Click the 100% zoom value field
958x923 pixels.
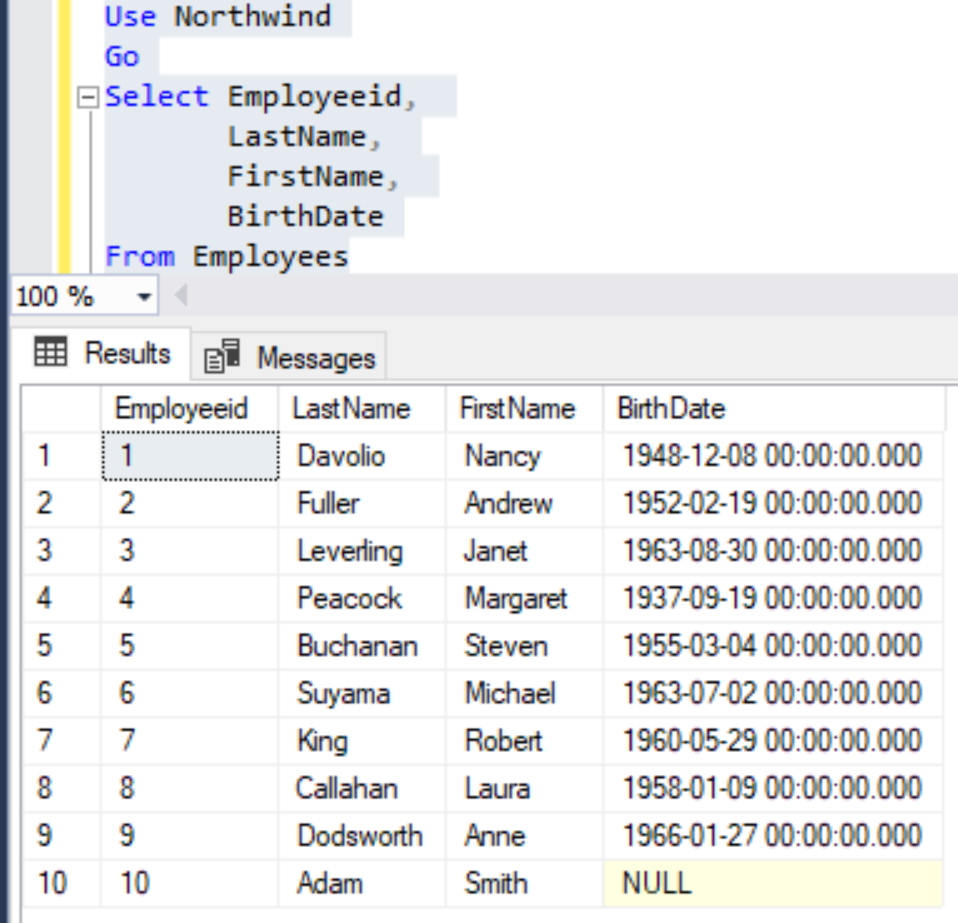(40, 297)
